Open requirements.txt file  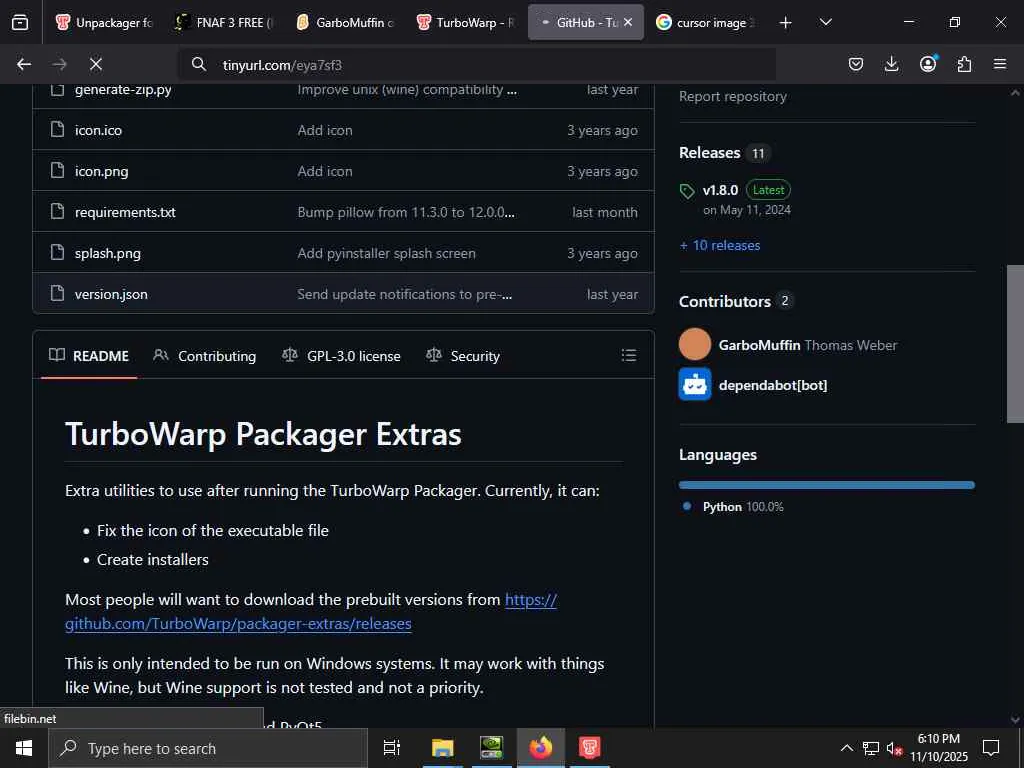(x=125, y=212)
